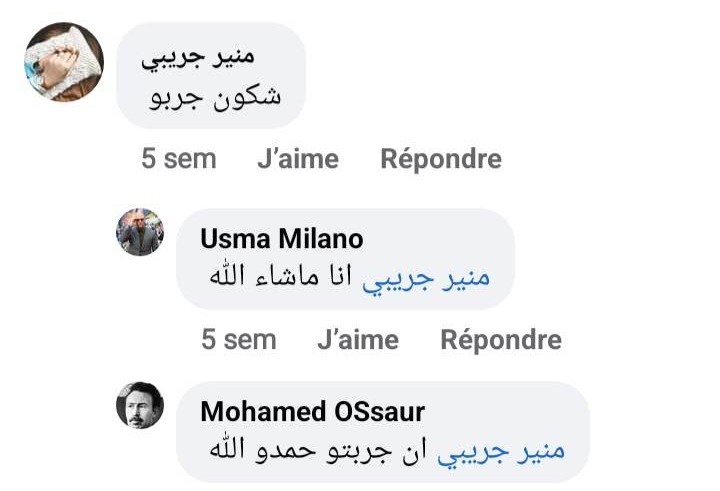
Task: Open the 5 sem timestamp under Usma Milano's reply
Action: [239, 340]
